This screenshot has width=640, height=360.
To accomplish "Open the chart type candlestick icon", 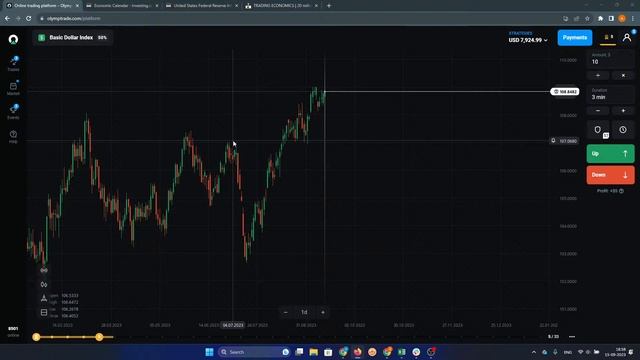I will click(44, 284).
